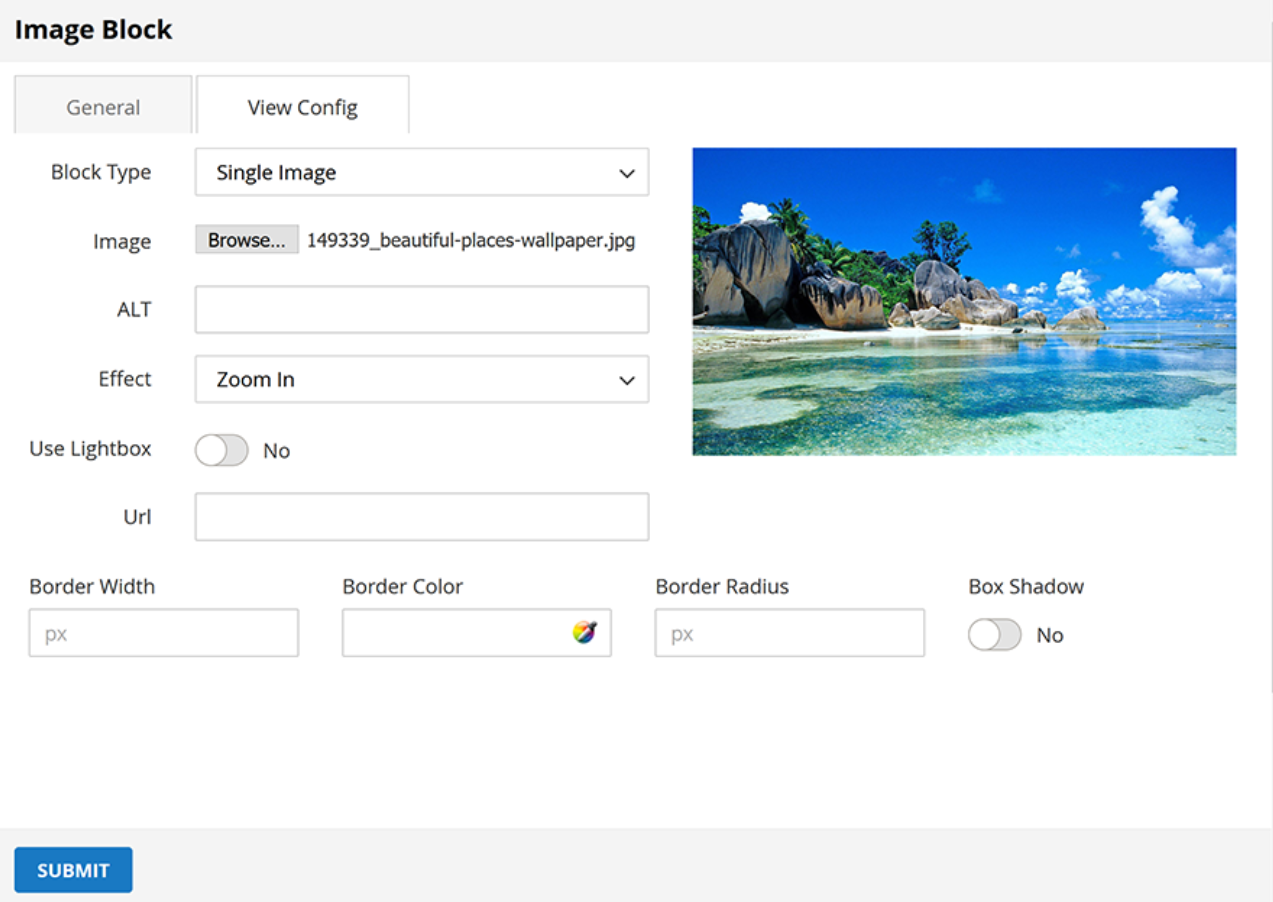Open the Block Type dropdown
This screenshot has height=902, width=1273.
pyautogui.click(x=421, y=173)
